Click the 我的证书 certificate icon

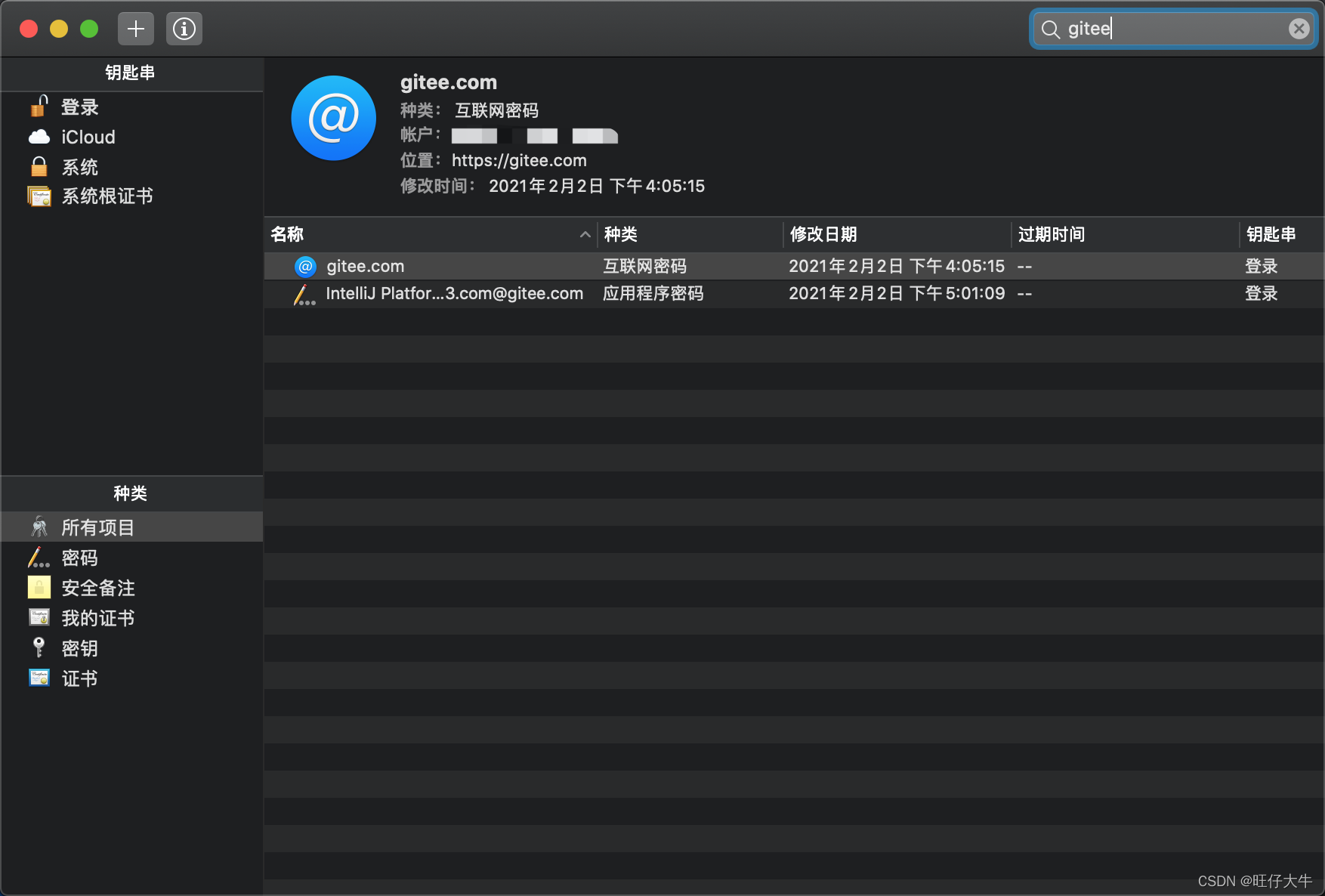coord(39,617)
